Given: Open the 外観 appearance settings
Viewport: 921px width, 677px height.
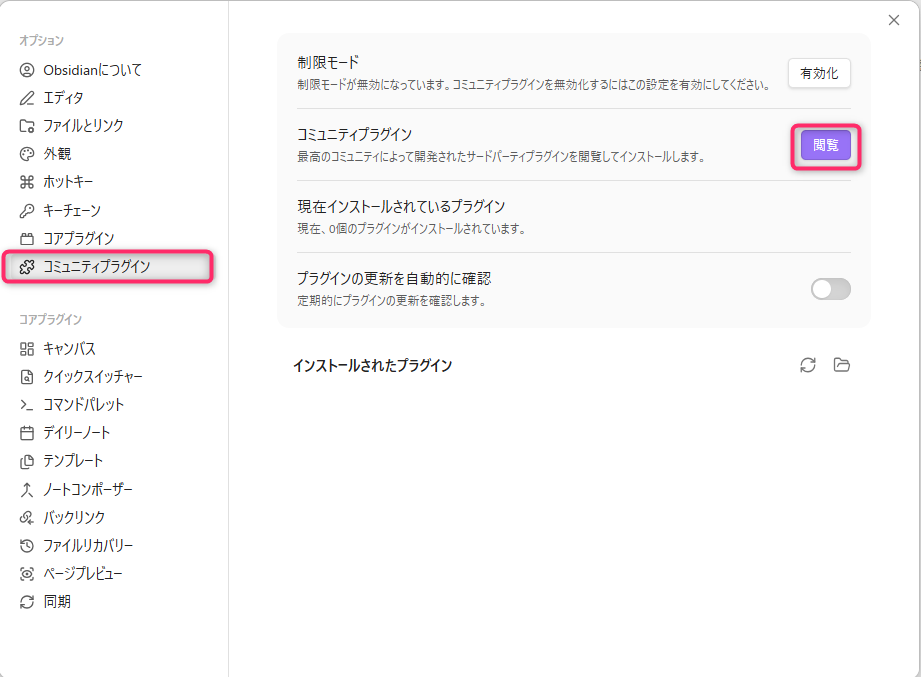Looking at the screenshot, I should pos(57,154).
